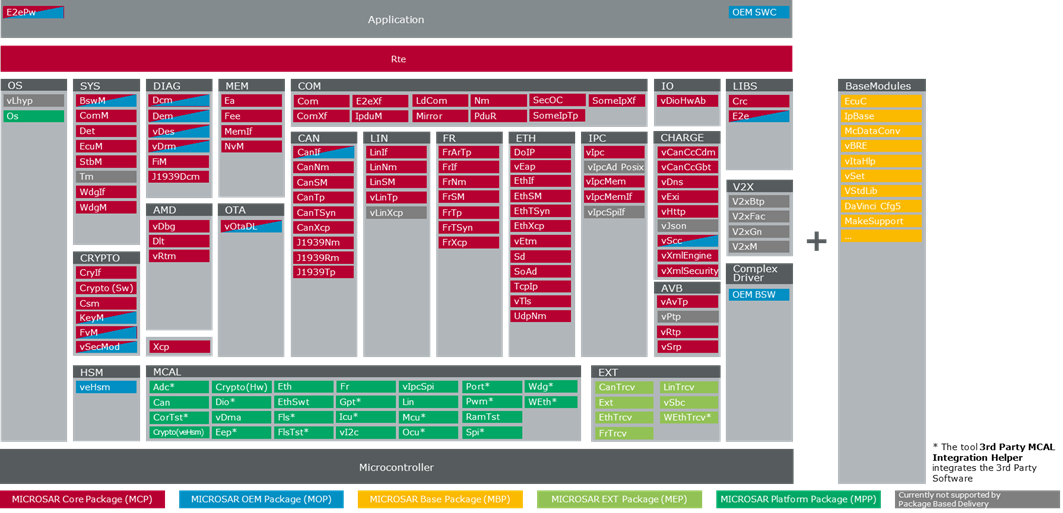
Task: Click the red Rte bar
Action: (x=397, y=59)
